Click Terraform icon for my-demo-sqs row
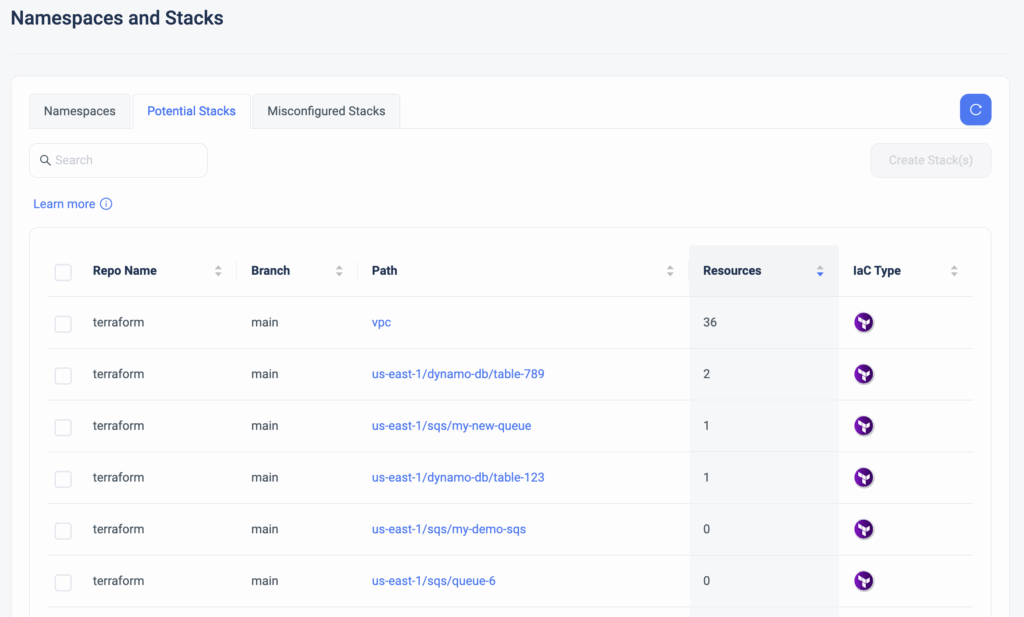1024x617 pixels. click(864, 529)
